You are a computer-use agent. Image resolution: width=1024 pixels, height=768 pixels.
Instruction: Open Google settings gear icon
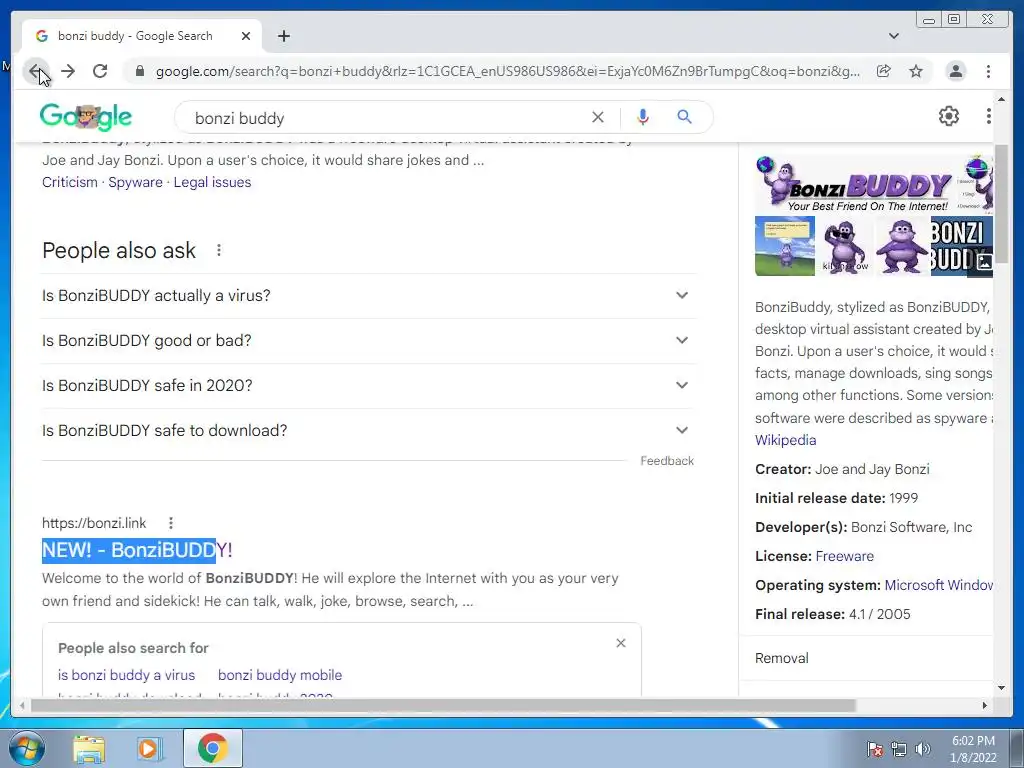coord(948,116)
